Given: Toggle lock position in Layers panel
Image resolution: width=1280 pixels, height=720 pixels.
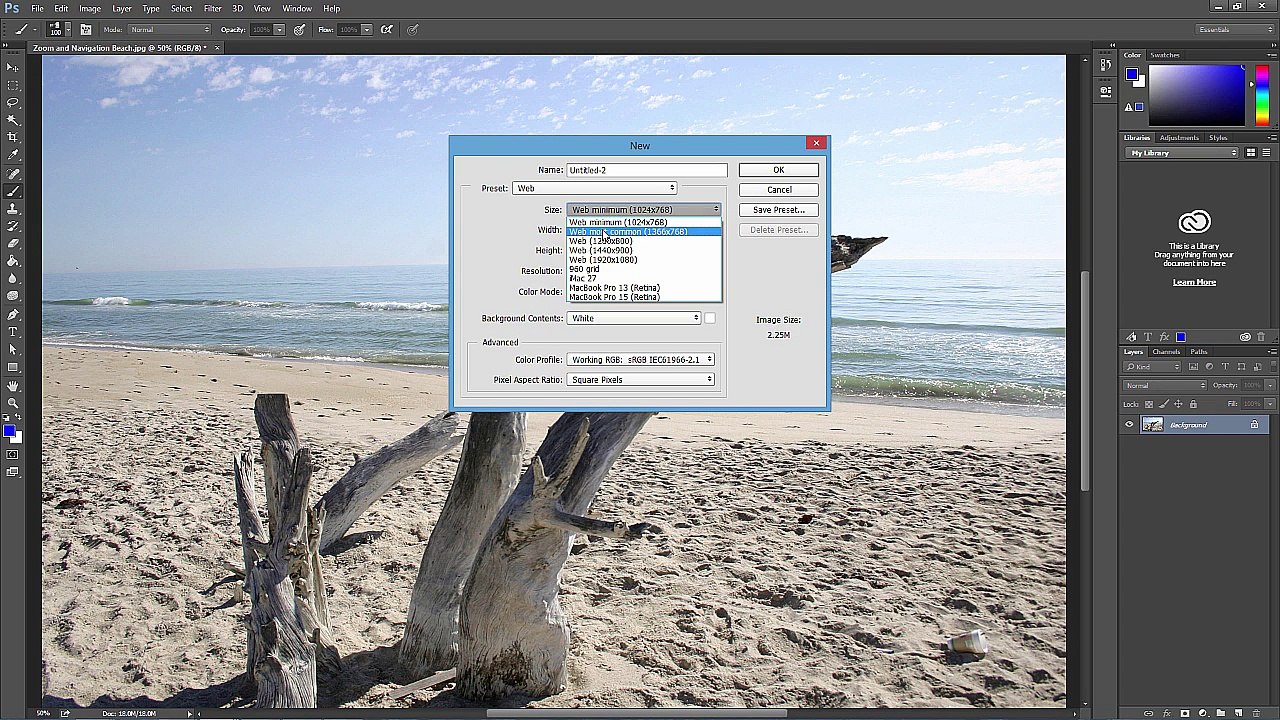Looking at the screenshot, I should [1178, 404].
